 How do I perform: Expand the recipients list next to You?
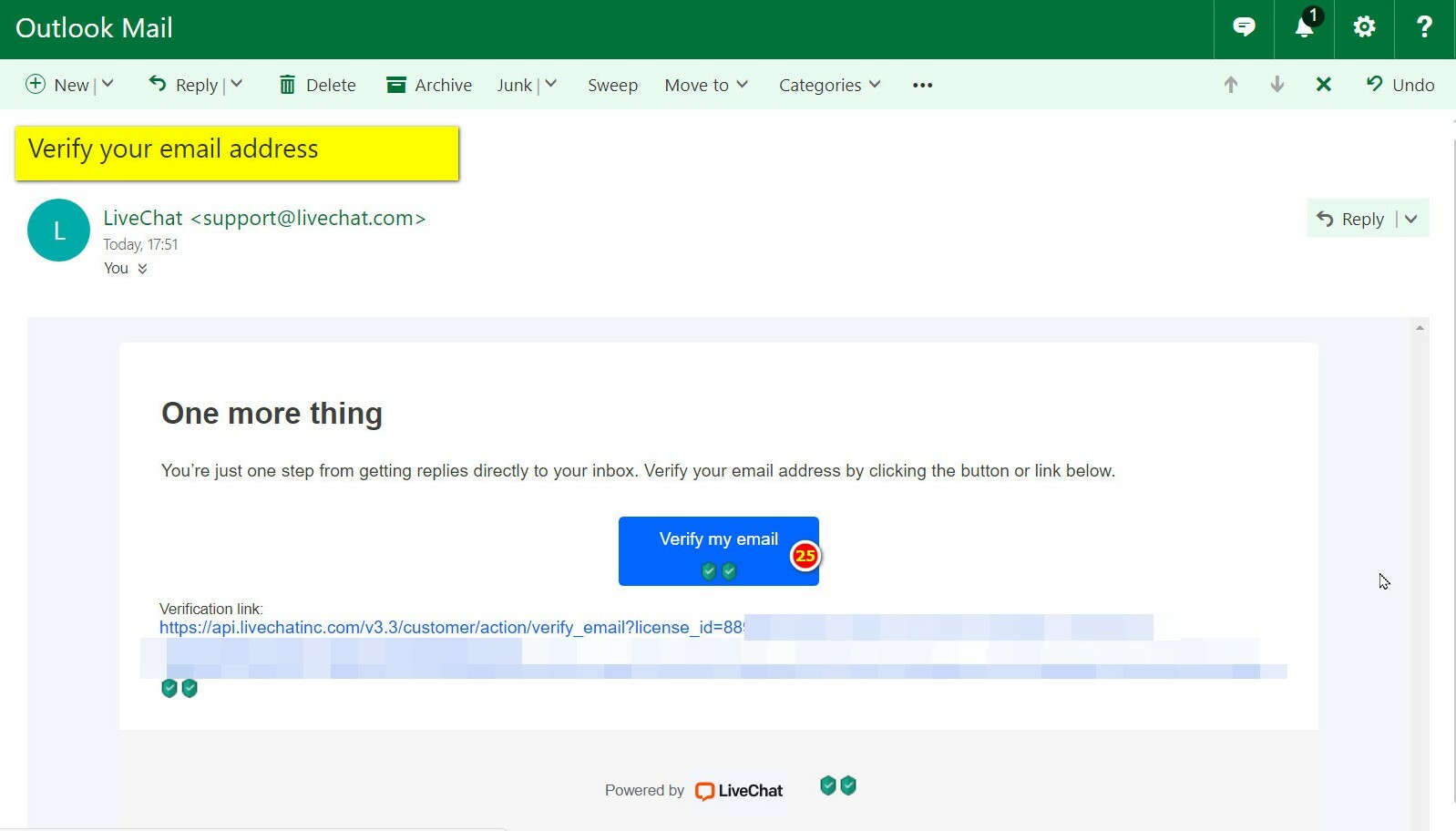pos(142,269)
